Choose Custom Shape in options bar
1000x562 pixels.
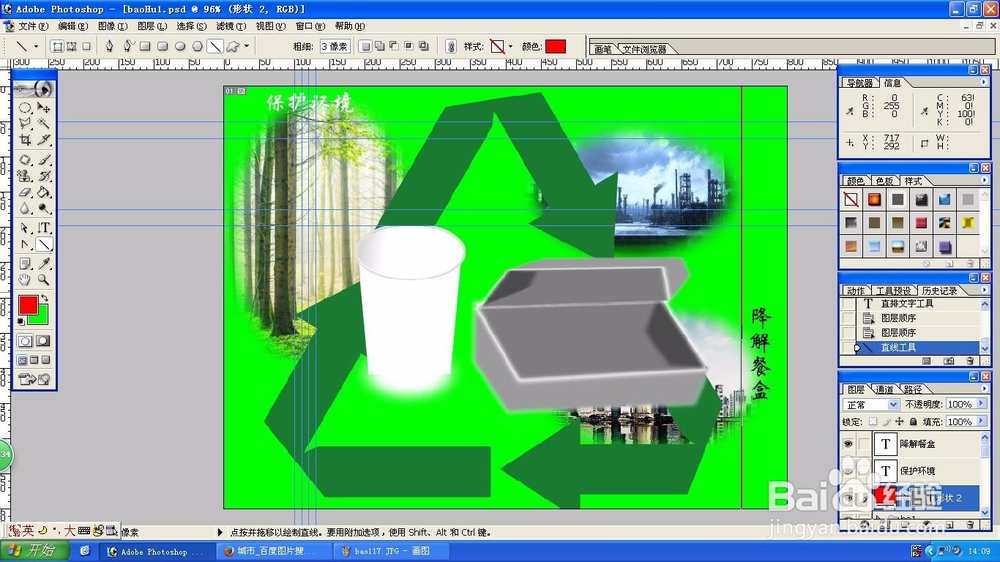233,46
